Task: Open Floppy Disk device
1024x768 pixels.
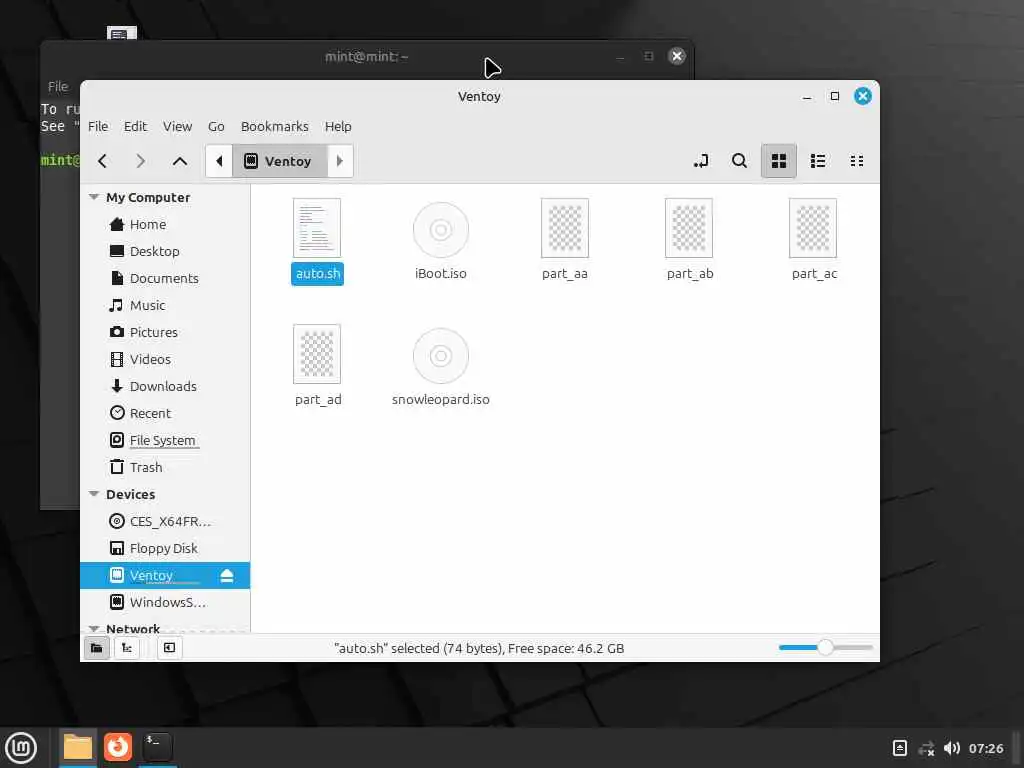Action: [x=163, y=548]
